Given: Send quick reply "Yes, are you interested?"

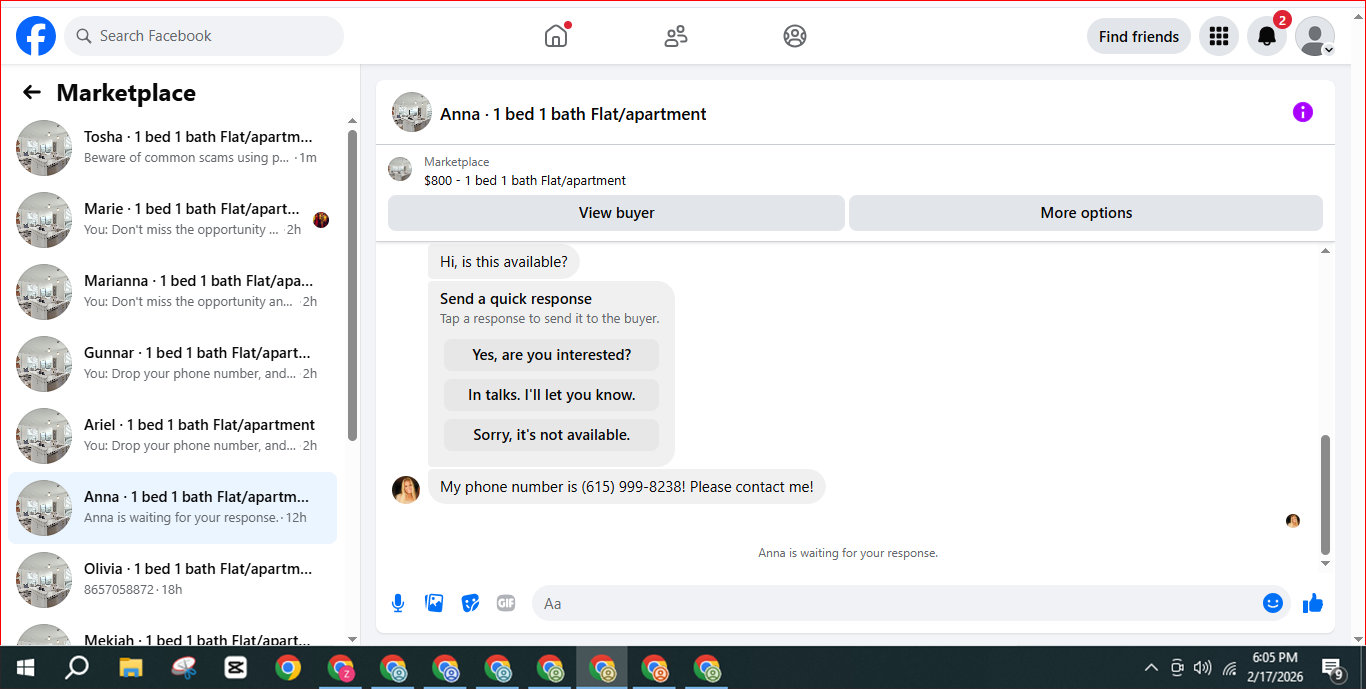Looking at the screenshot, I should click(x=551, y=354).
